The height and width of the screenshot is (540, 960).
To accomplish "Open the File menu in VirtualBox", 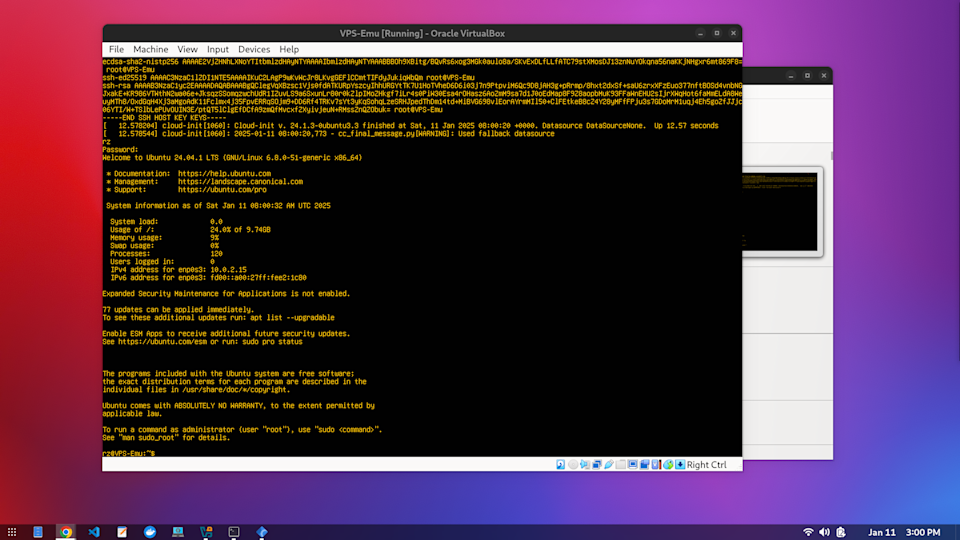I will pos(116,49).
